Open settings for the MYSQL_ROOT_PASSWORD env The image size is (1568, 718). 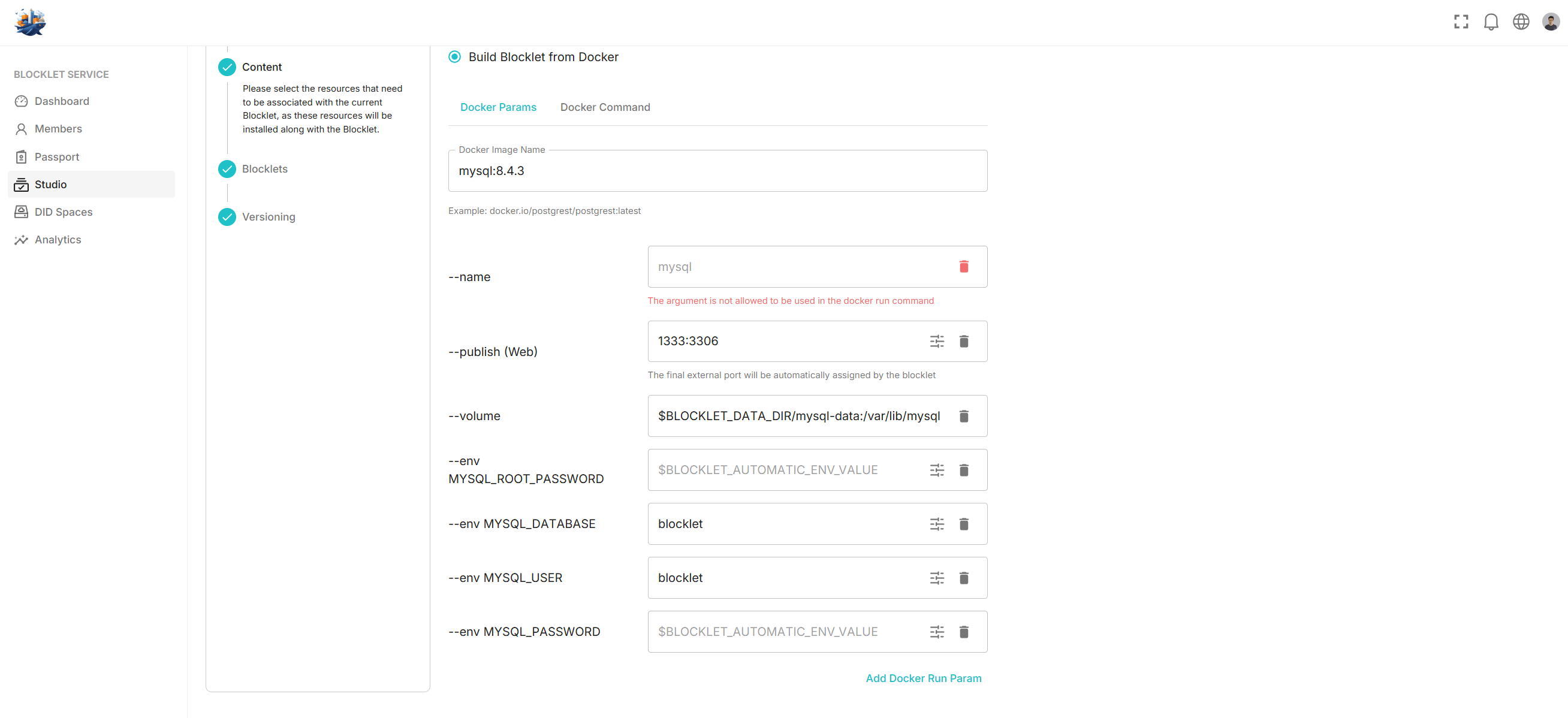coord(937,470)
